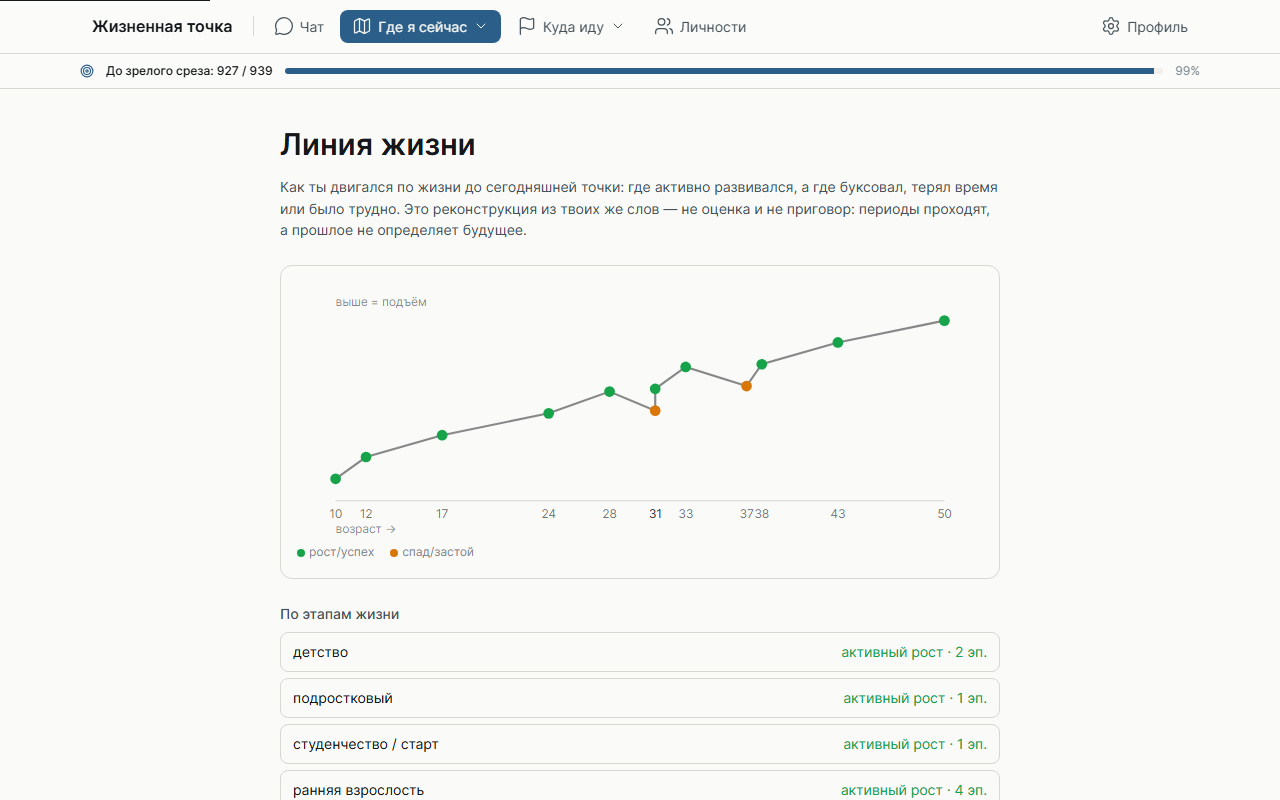
Task: Click the спад/застой legend label
Action: [438, 552]
